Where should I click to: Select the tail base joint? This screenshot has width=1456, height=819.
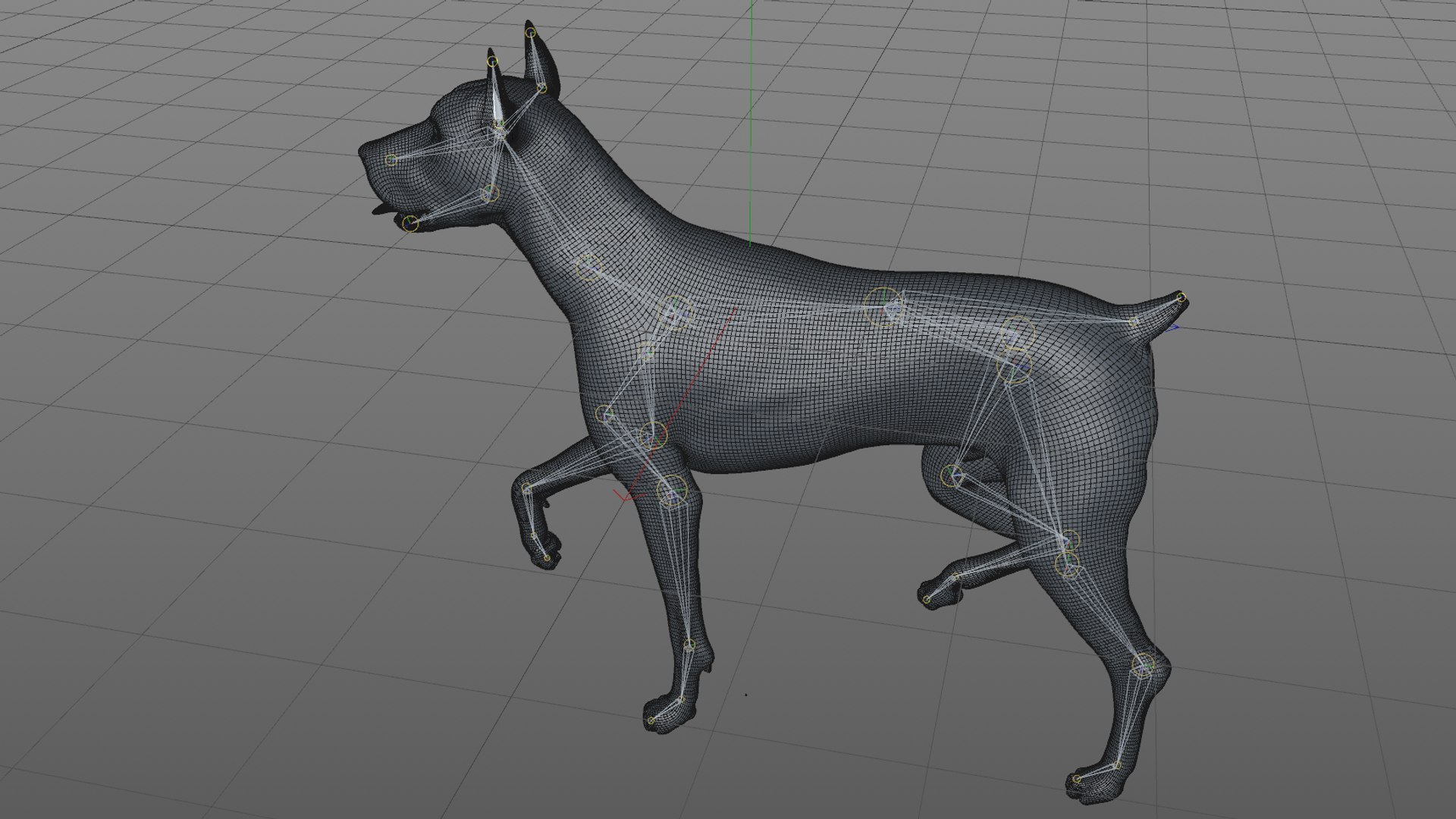click(x=1133, y=322)
